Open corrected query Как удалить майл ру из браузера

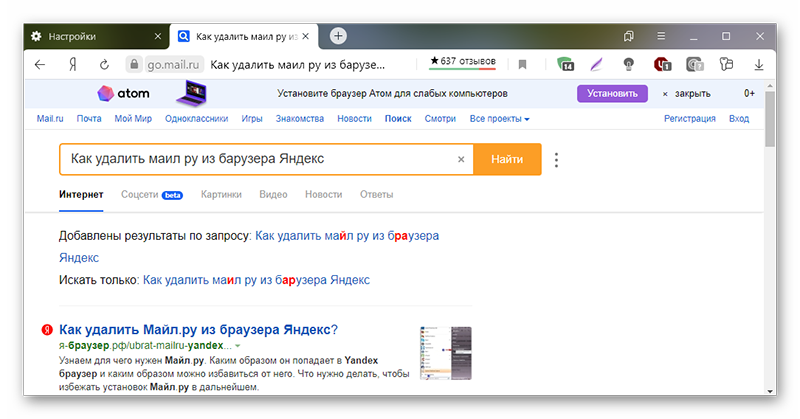click(x=347, y=236)
